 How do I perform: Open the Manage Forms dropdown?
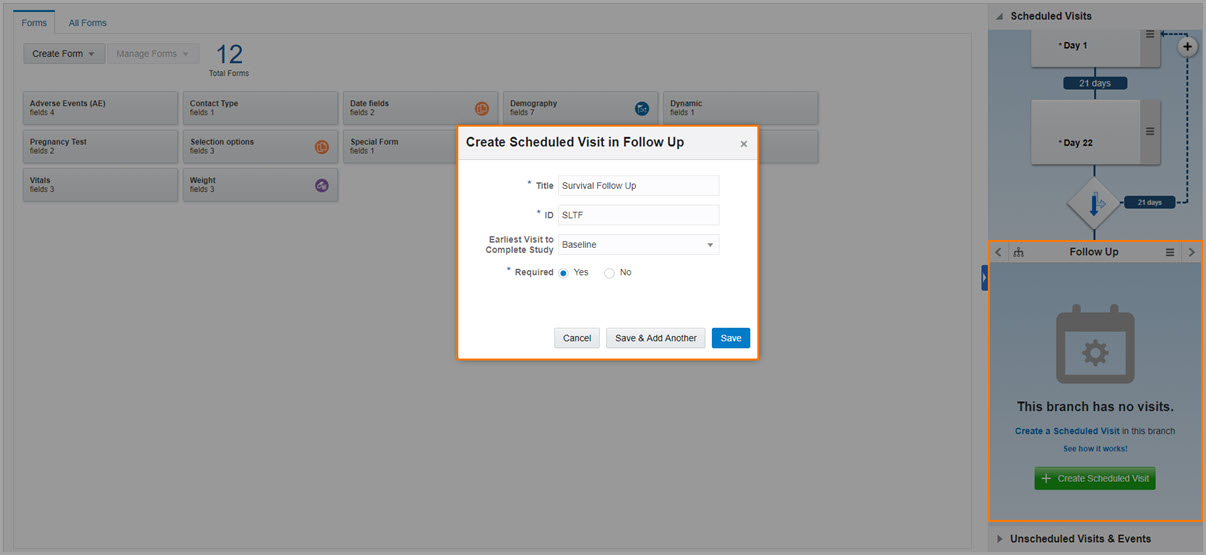click(153, 54)
